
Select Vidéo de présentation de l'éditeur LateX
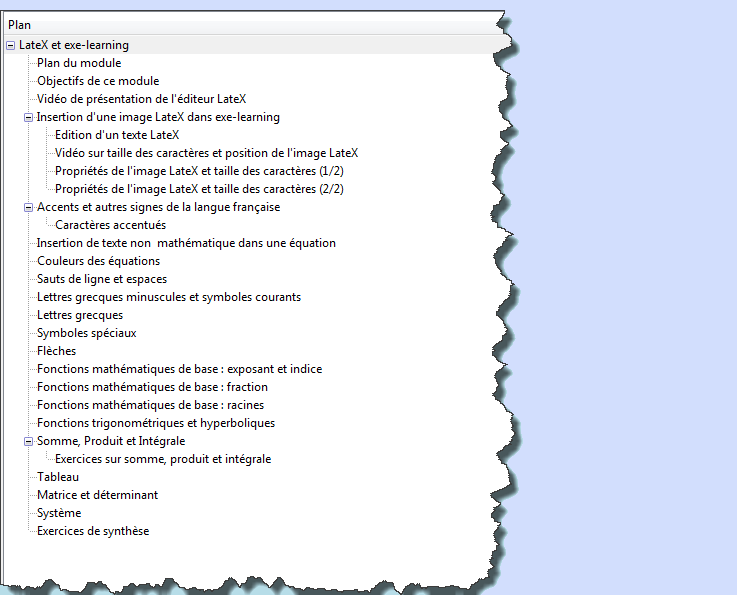[x=141, y=99]
